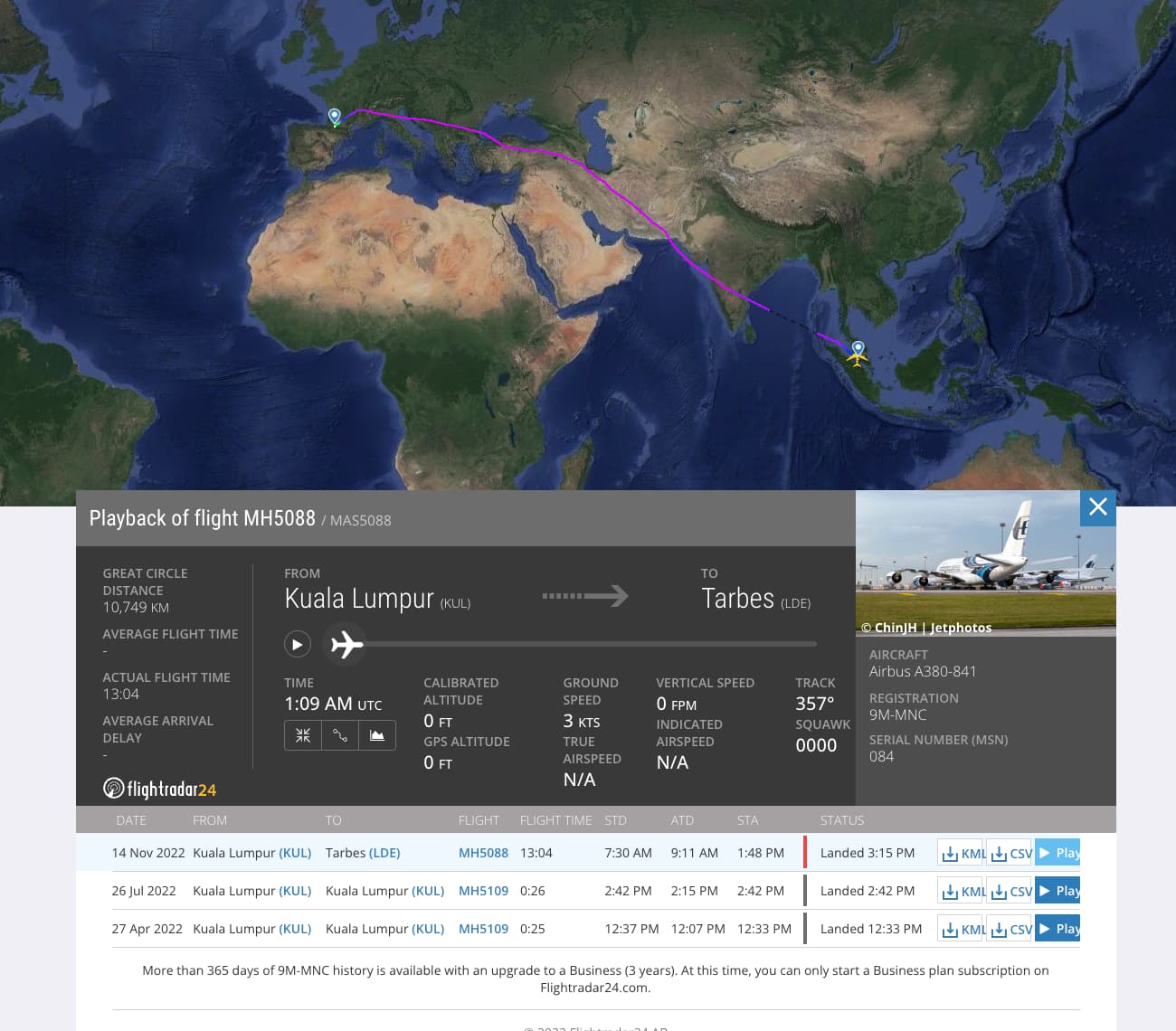This screenshot has height=1031, width=1176.
Task: Click the '1:09 AM UTC' time value
Action: point(333,704)
